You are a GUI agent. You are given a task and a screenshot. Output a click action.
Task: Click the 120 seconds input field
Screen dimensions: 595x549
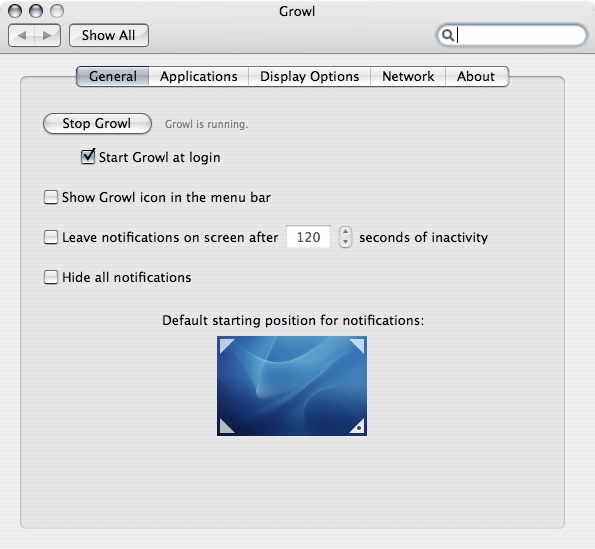click(x=308, y=237)
